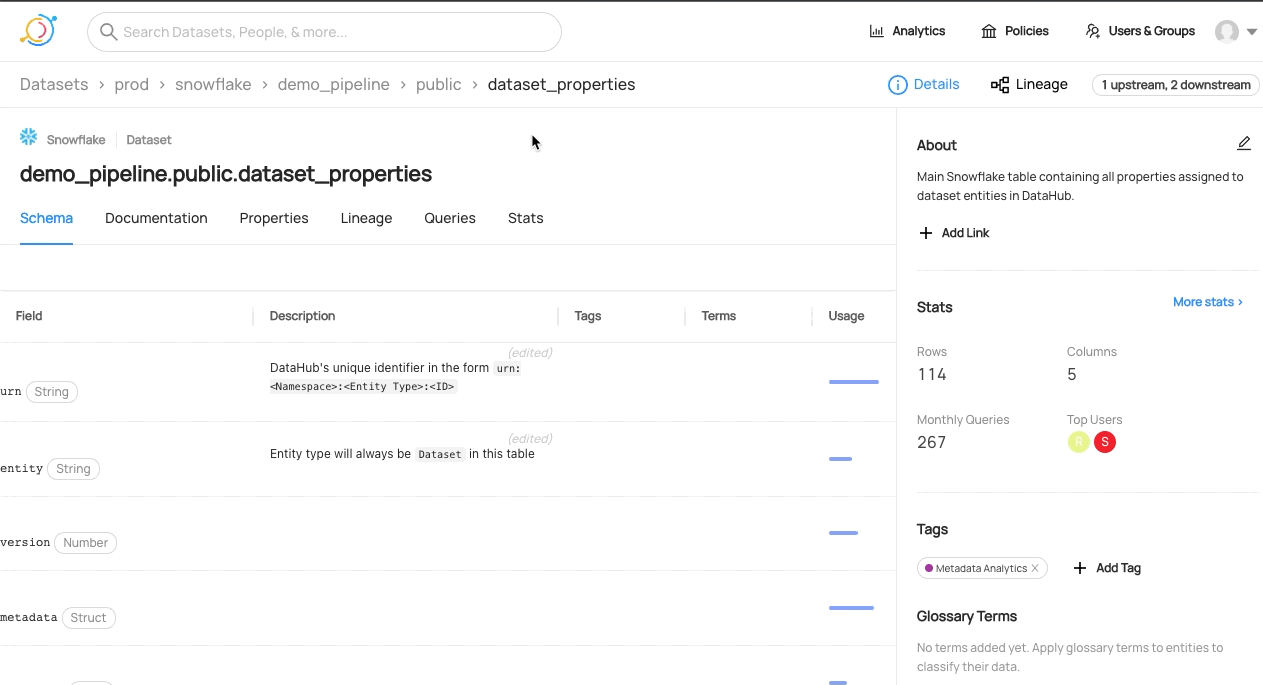Click the urn row usage bar
Screen dimensions: 1263x685
point(854,382)
